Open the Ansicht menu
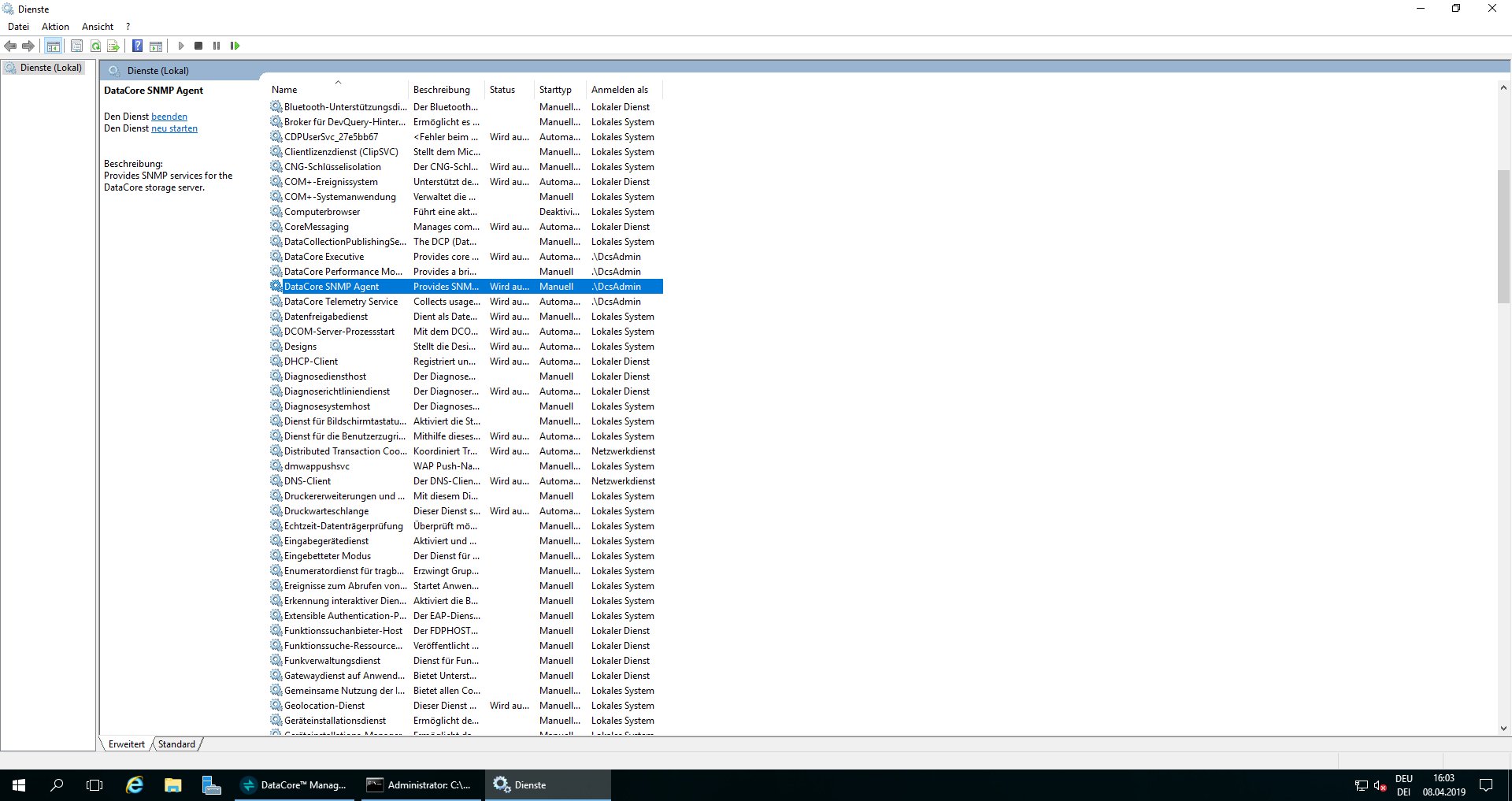The height and width of the screenshot is (801, 1512). tap(98, 27)
